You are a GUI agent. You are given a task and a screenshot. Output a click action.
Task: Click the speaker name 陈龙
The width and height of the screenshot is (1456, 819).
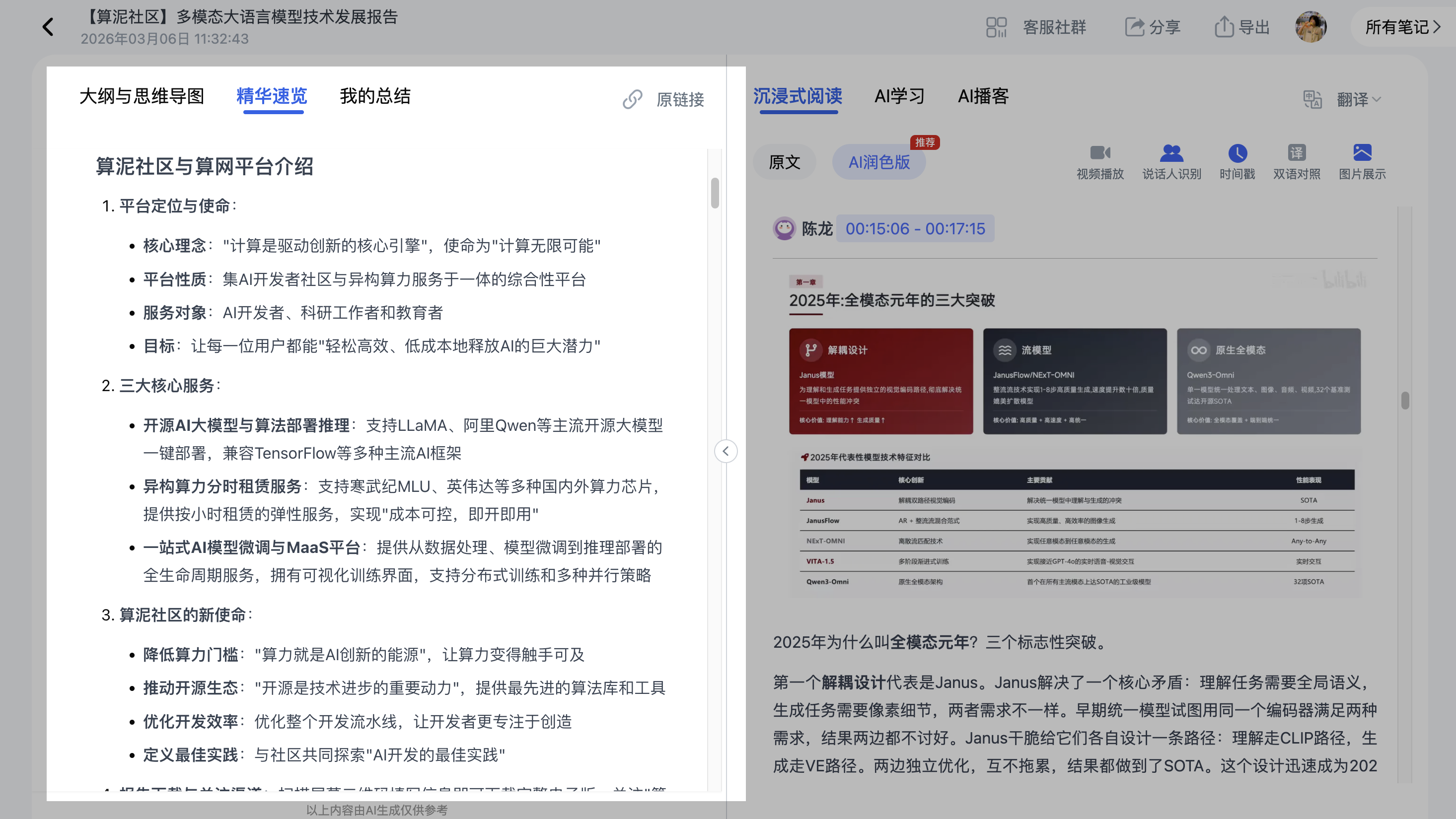click(x=817, y=228)
